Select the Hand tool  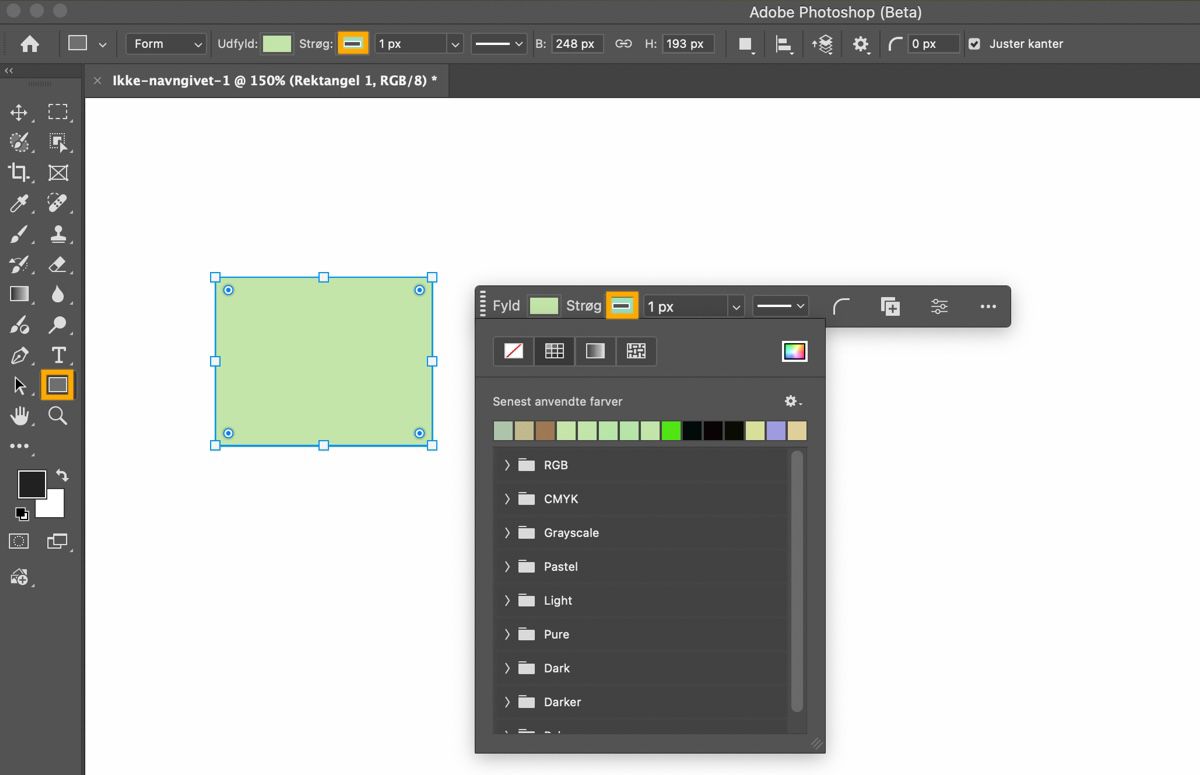19,416
